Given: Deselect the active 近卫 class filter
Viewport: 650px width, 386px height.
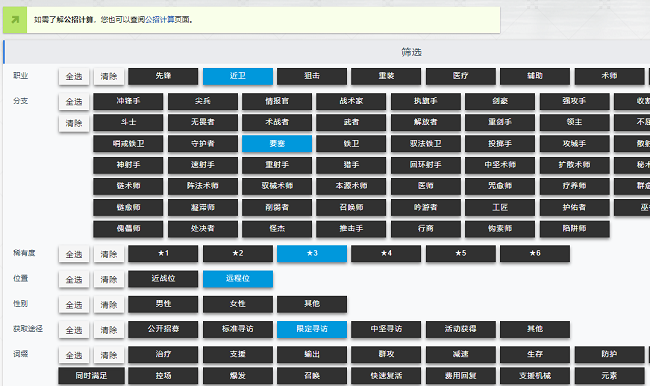Looking at the screenshot, I should click(238, 76).
